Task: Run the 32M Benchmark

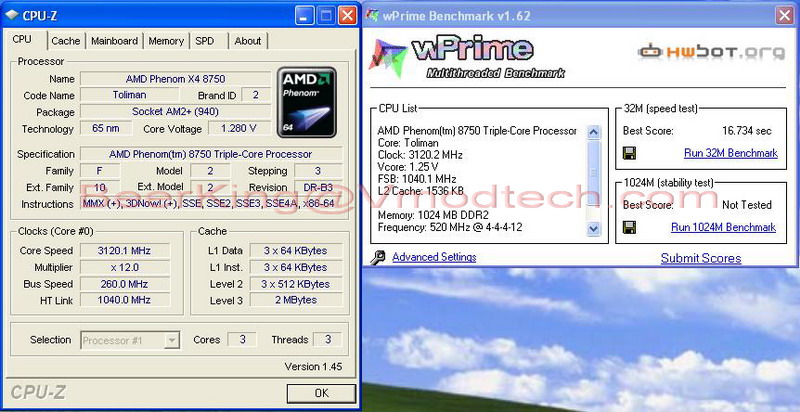Action: coord(731,153)
